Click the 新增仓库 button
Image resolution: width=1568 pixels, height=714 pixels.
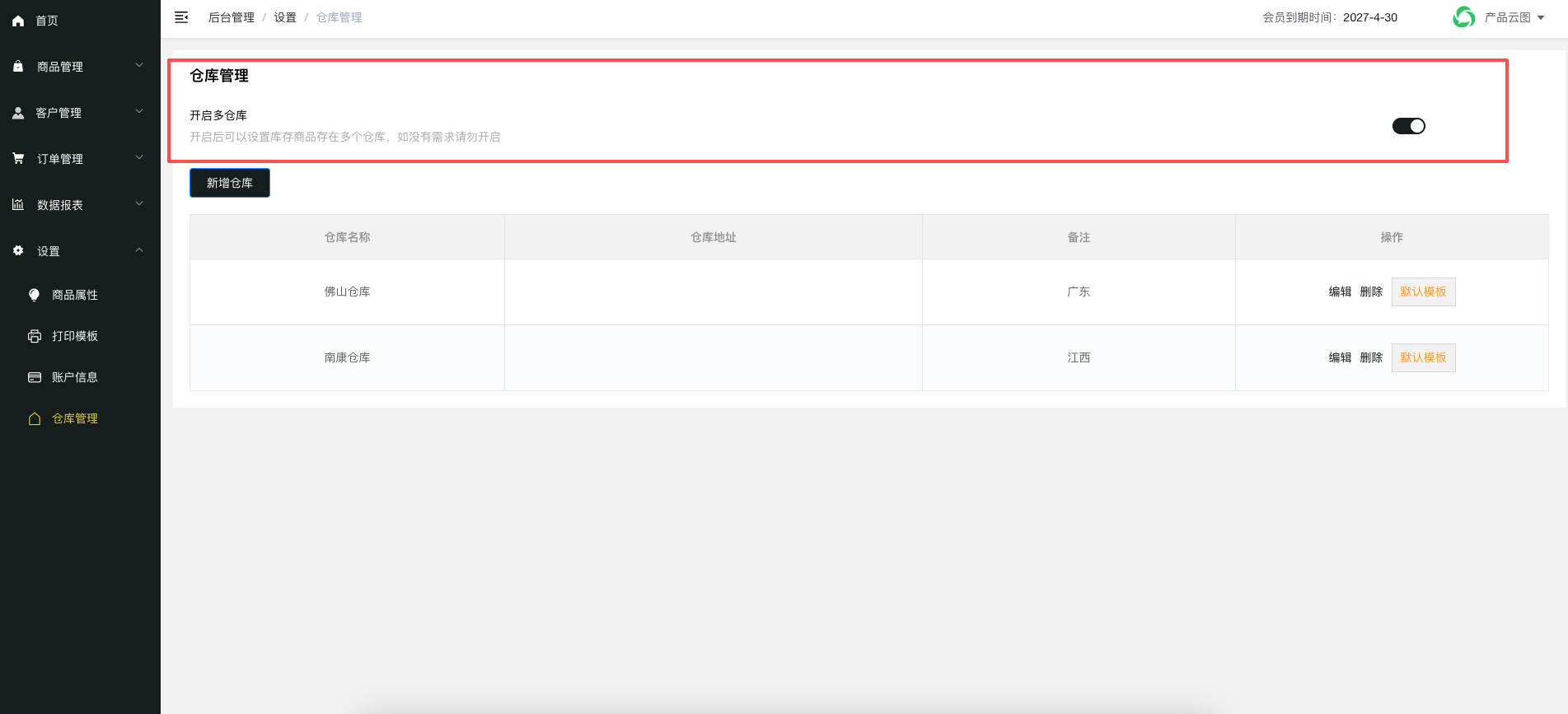pyautogui.click(x=230, y=183)
